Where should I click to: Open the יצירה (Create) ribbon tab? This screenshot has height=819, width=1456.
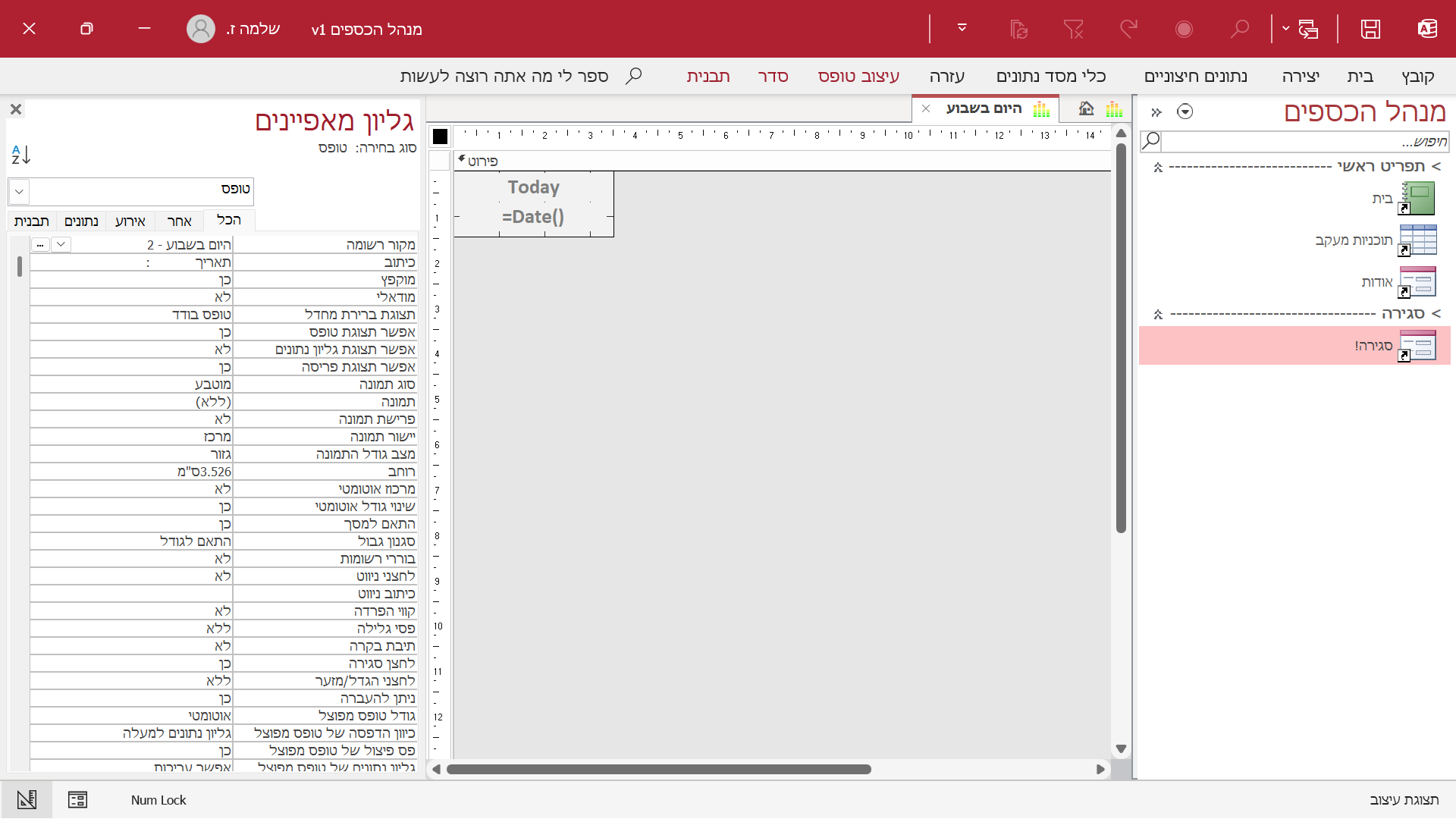pos(1301,76)
